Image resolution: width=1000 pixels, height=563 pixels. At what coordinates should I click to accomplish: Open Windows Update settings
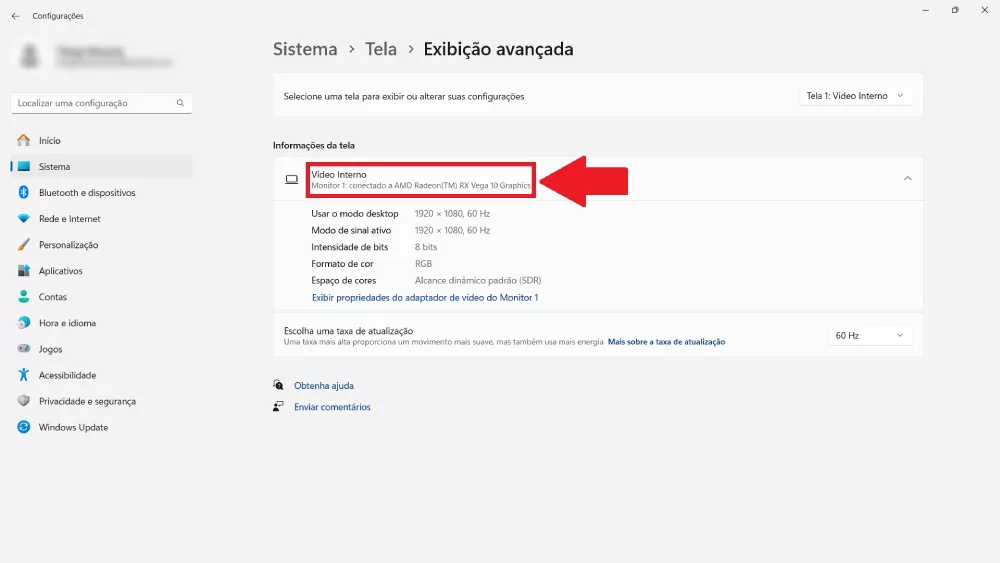pos(73,427)
